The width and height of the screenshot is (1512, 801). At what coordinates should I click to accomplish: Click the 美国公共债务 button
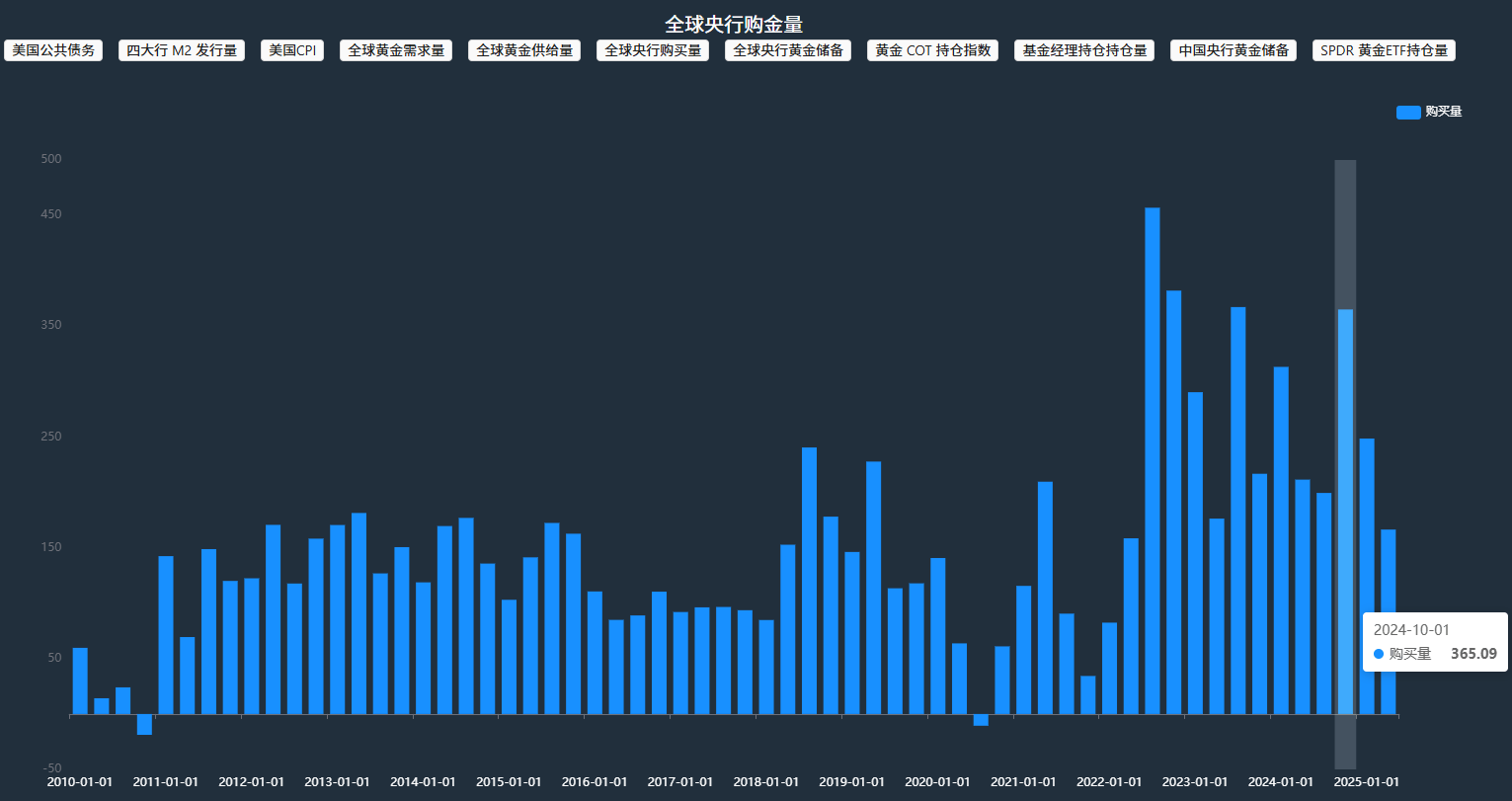(x=53, y=50)
